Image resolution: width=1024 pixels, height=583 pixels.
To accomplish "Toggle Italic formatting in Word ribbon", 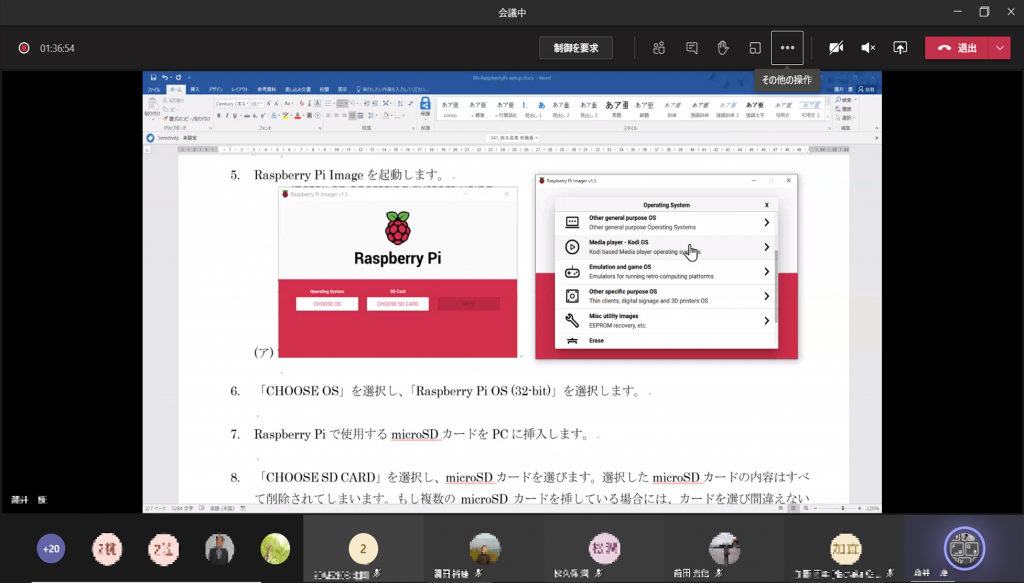I will [x=227, y=116].
